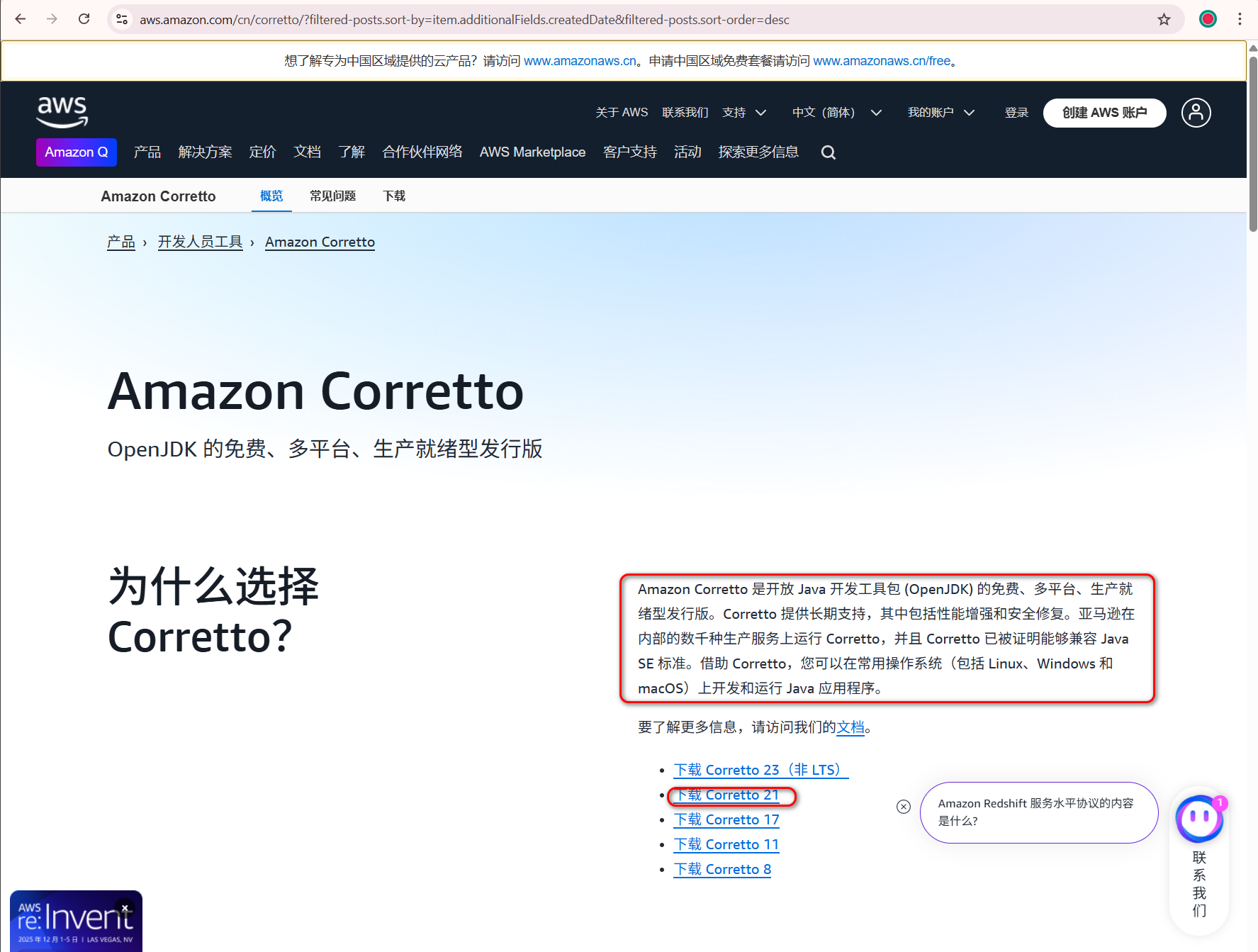
Task: Open the browser profile avatar
Action: 1208,19
